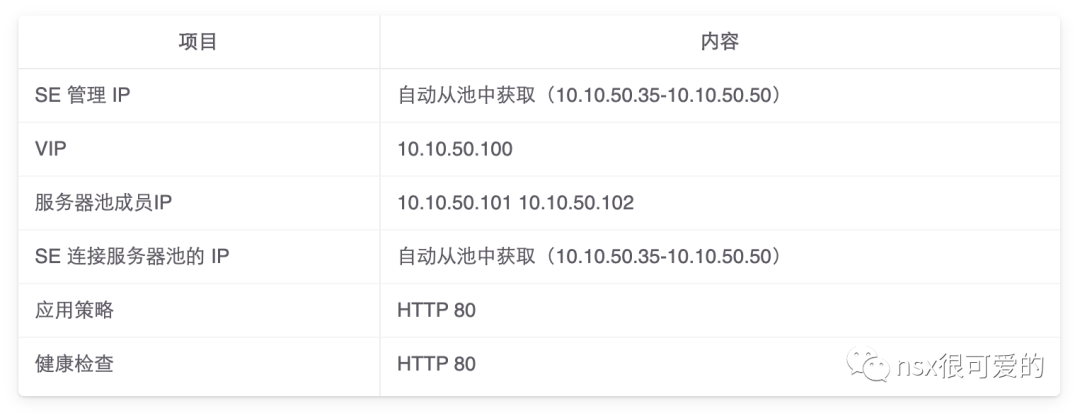Click the VIP row label
Screen dimensions: 1080x413
50,149
